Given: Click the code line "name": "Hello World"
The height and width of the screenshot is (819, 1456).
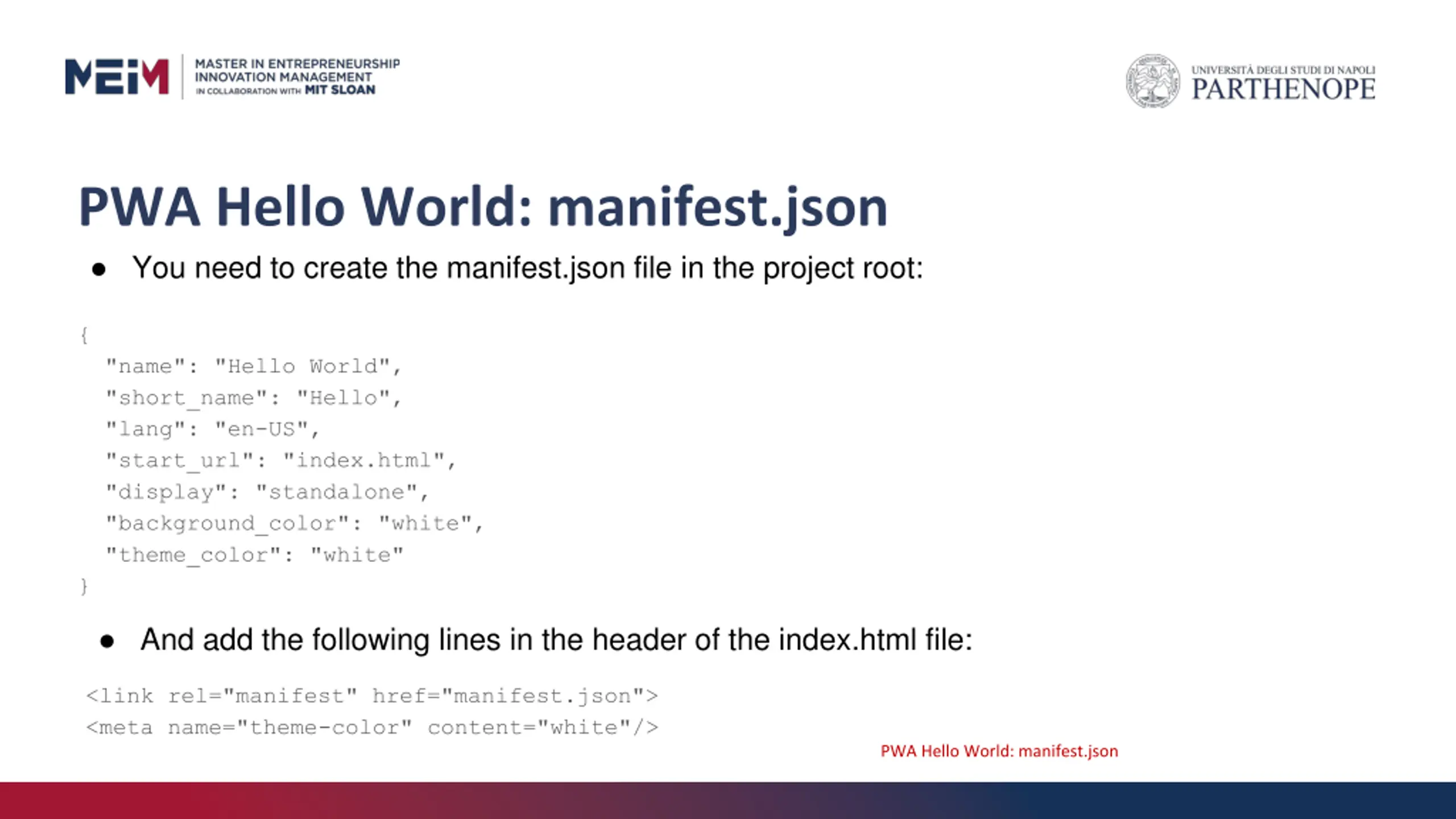Looking at the screenshot, I should tap(254, 367).
